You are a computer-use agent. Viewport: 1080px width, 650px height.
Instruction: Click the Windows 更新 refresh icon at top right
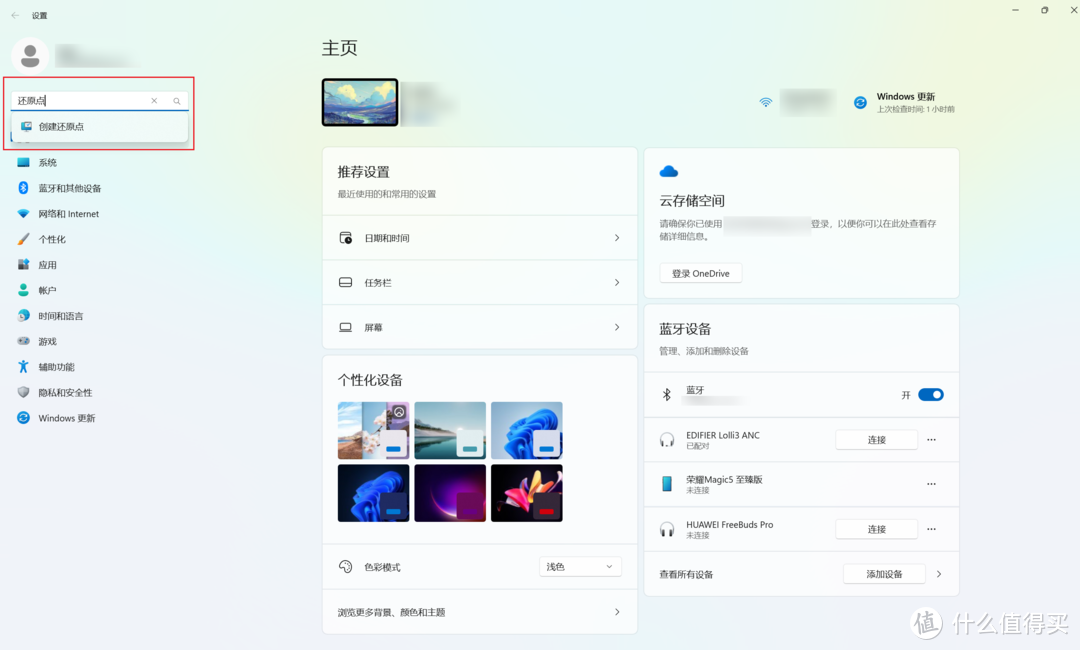[860, 103]
